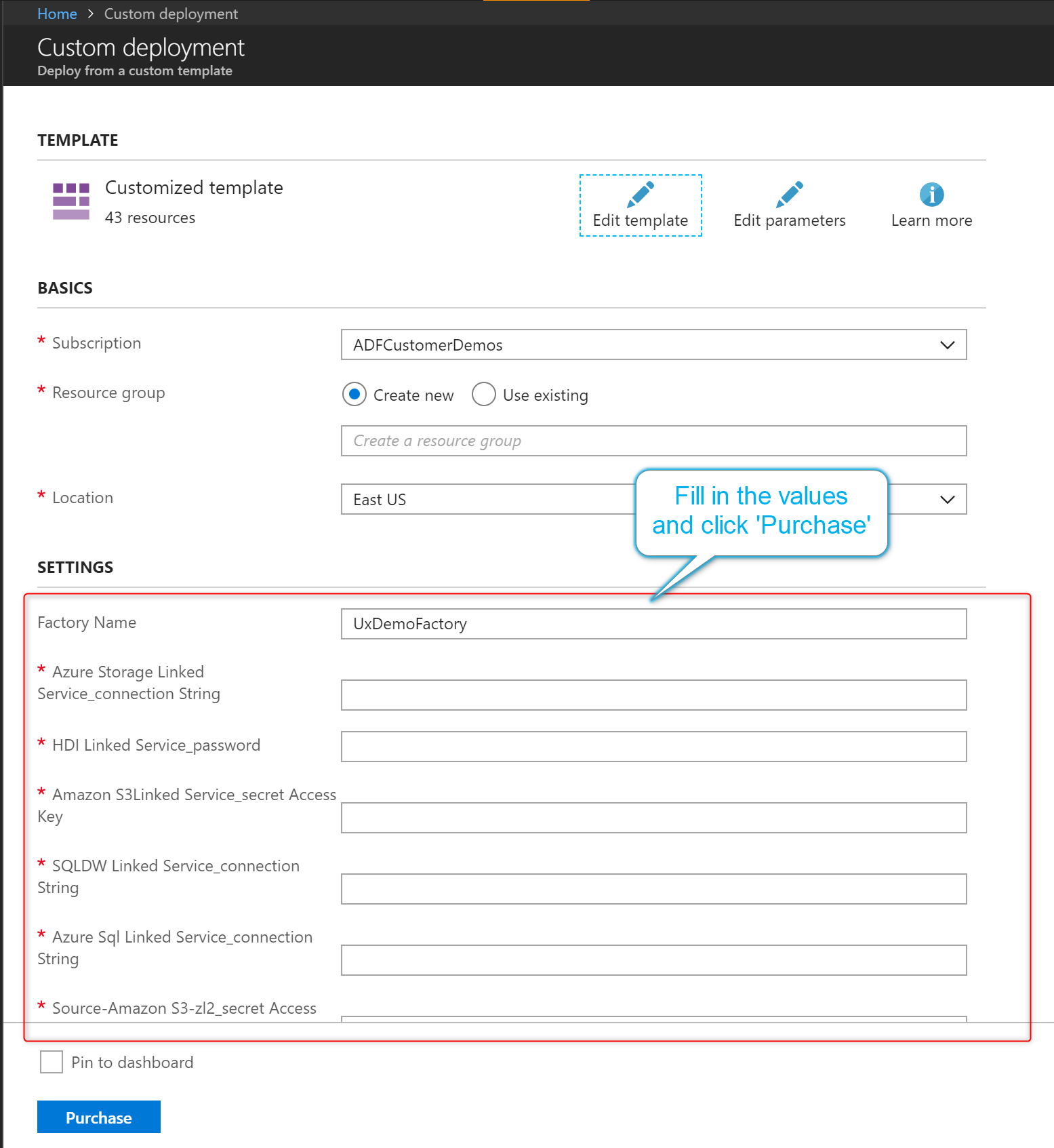Click the HDI Linked Service_password label
The height and width of the screenshot is (1148, 1054).
(x=156, y=745)
